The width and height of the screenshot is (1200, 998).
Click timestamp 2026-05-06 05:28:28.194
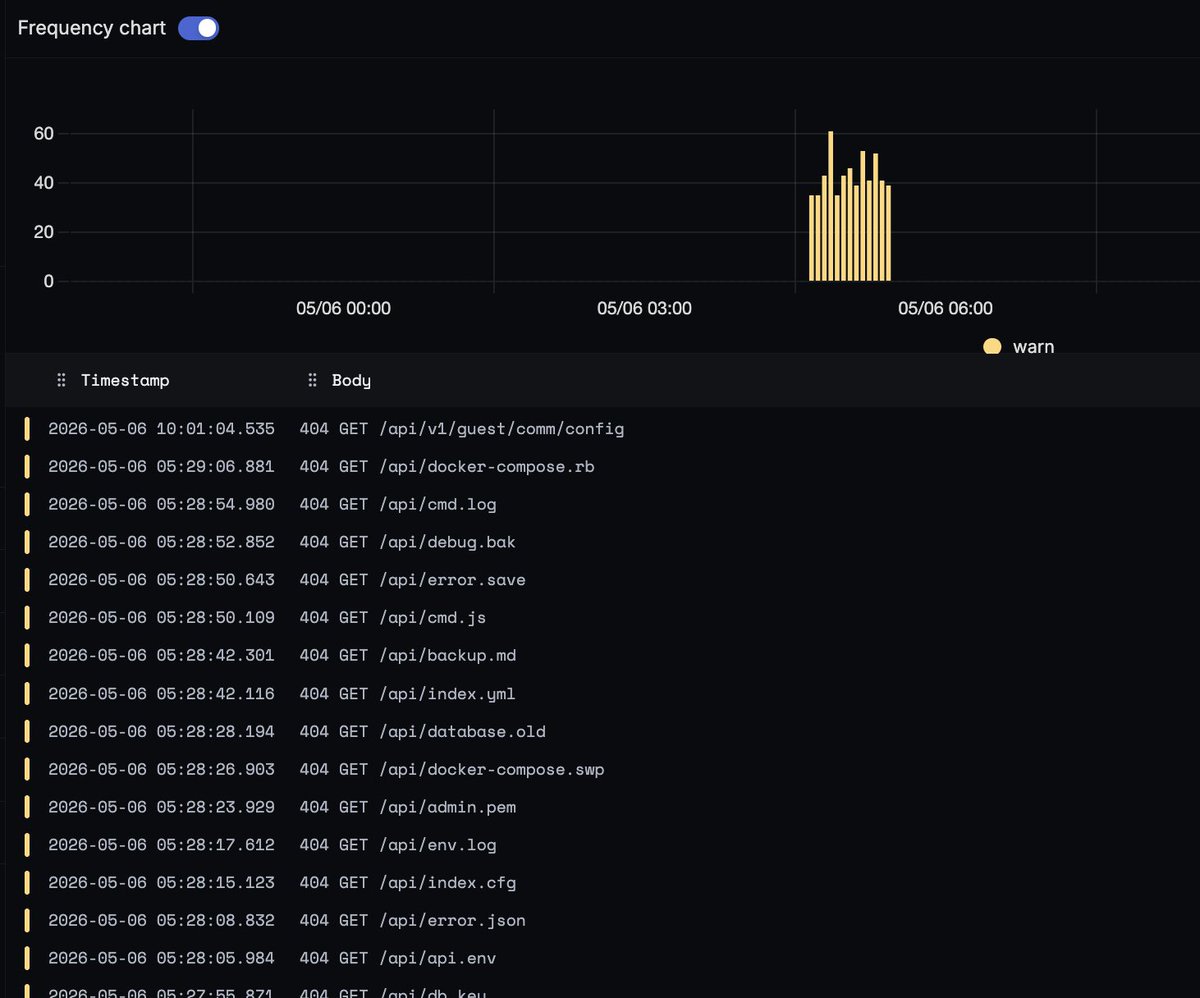point(161,732)
